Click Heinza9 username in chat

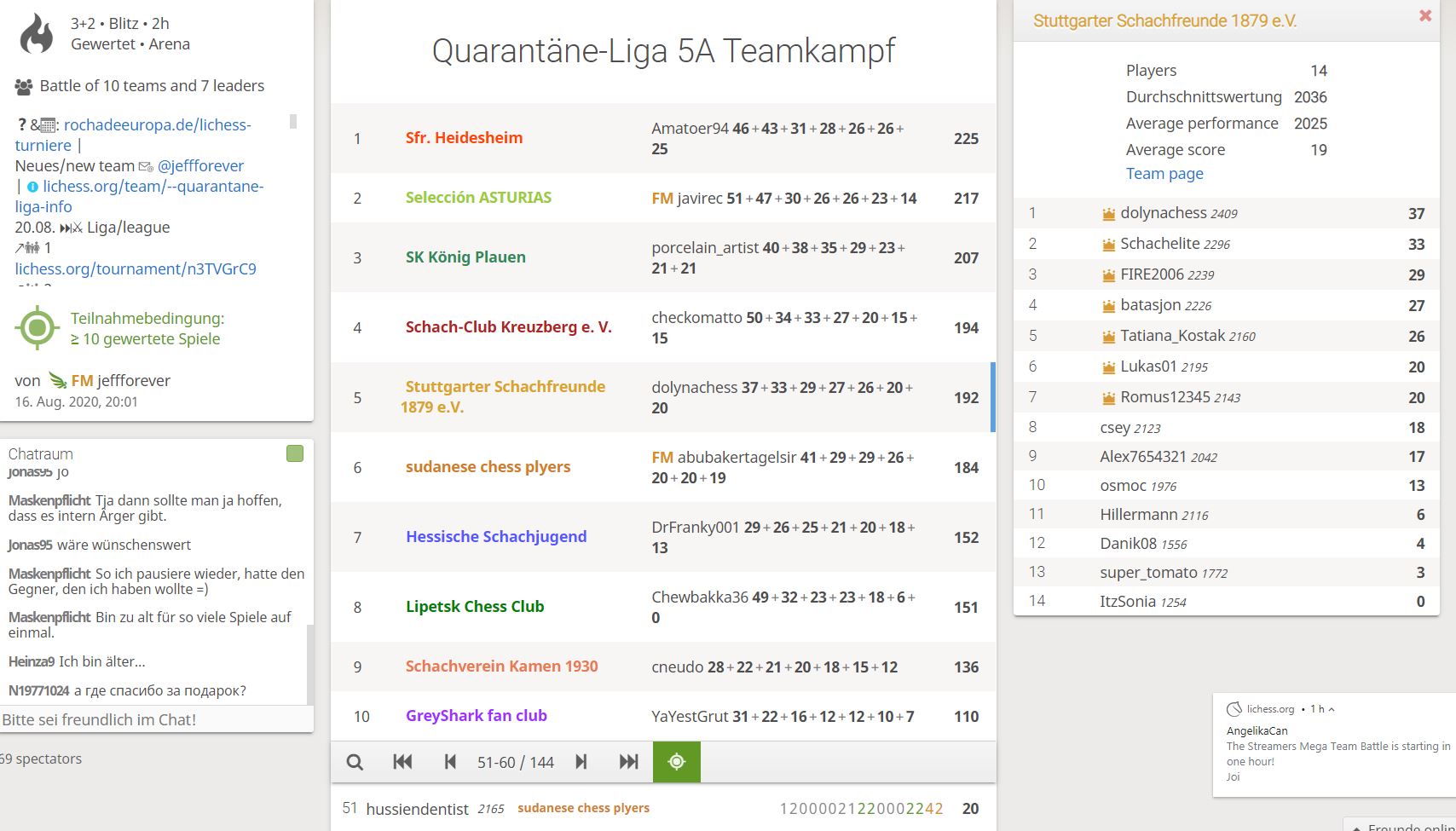pos(32,661)
